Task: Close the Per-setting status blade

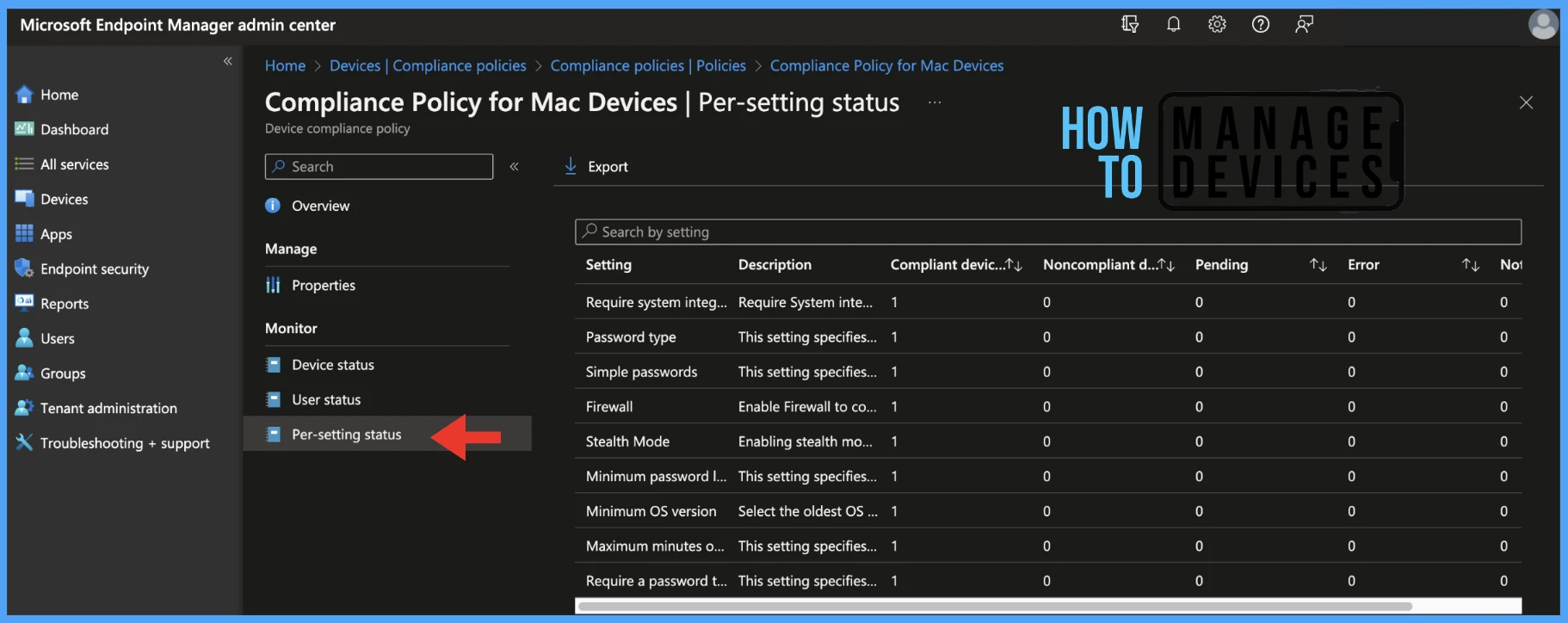Action: click(1526, 102)
